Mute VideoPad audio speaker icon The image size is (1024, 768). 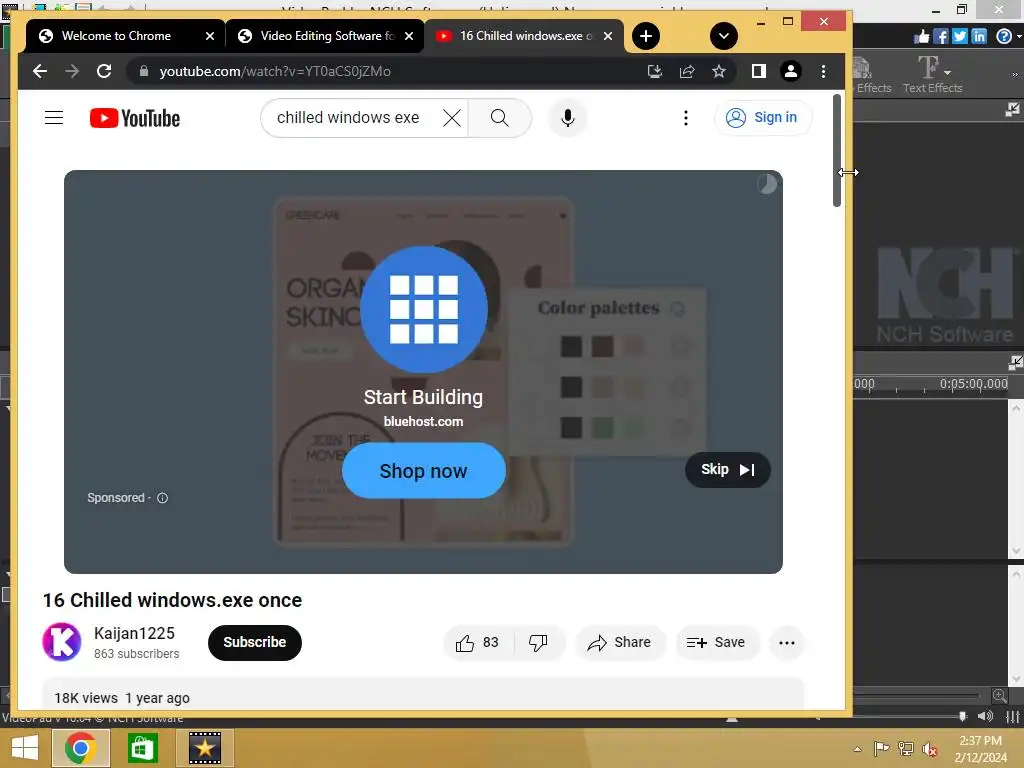(985, 716)
